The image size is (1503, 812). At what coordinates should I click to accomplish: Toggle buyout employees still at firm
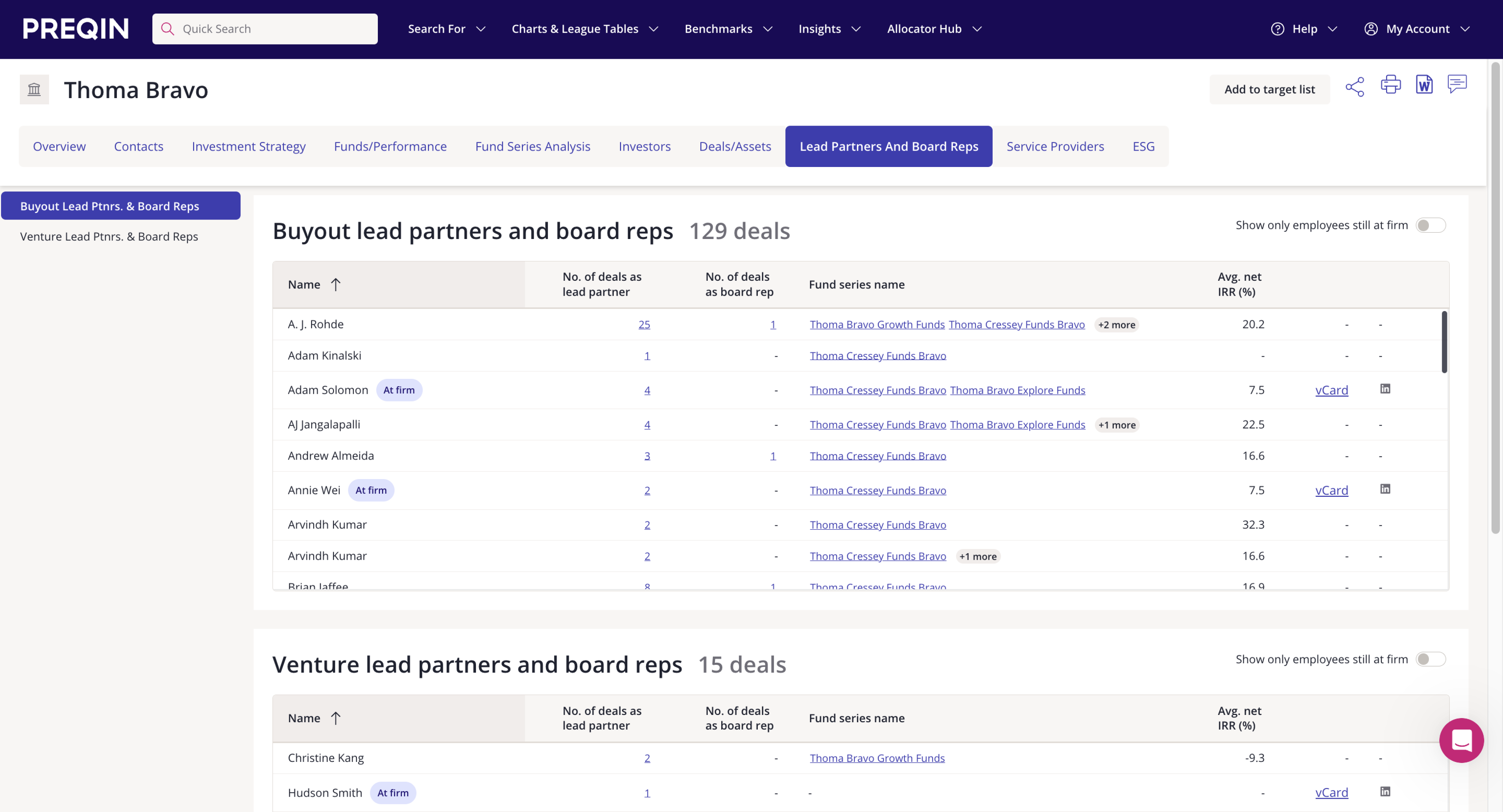pyautogui.click(x=1431, y=225)
